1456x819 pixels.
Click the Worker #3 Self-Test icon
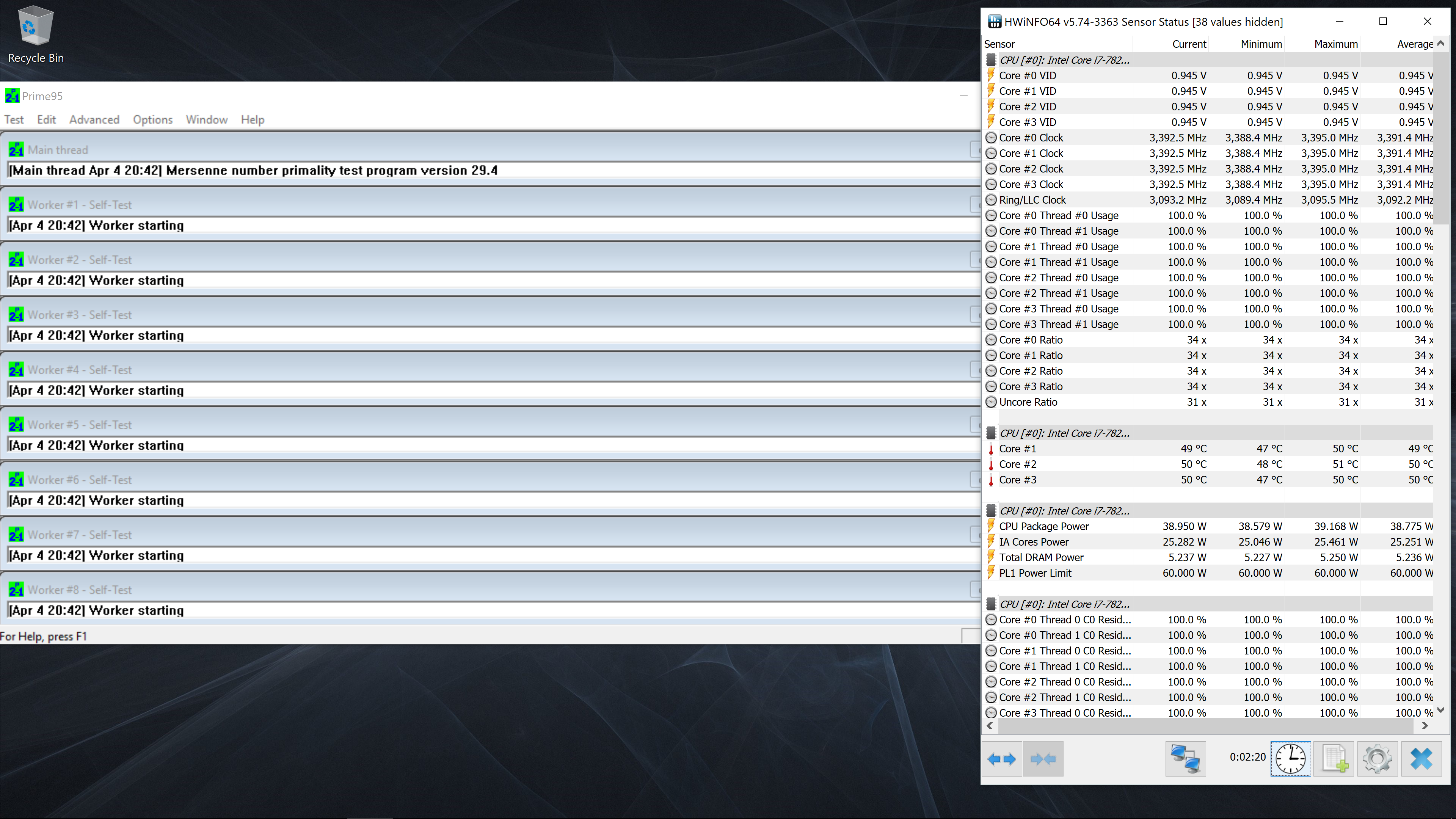click(16, 315)
